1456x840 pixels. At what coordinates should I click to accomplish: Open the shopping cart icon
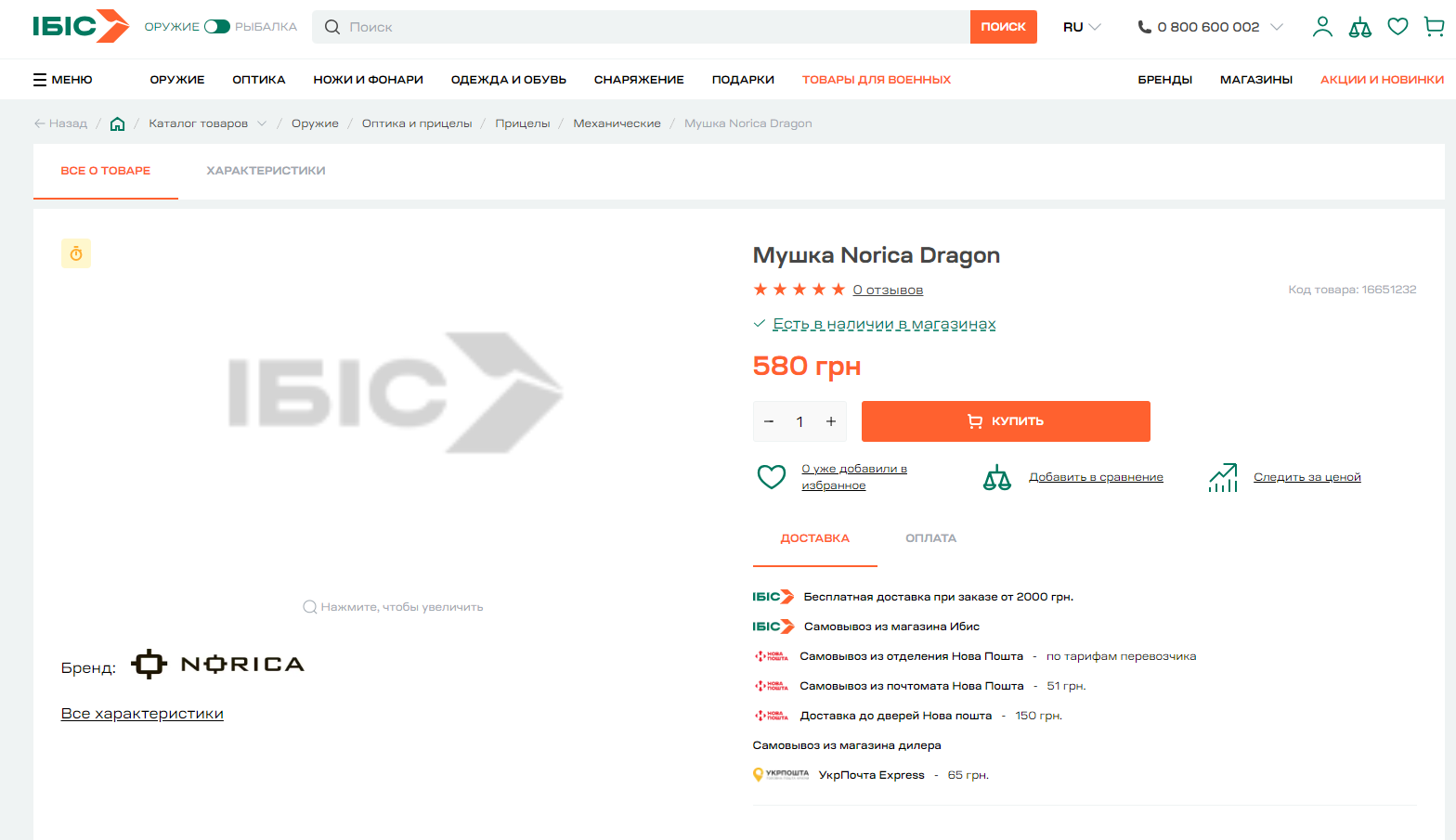pyautogui.click(x=1434, y=27)
